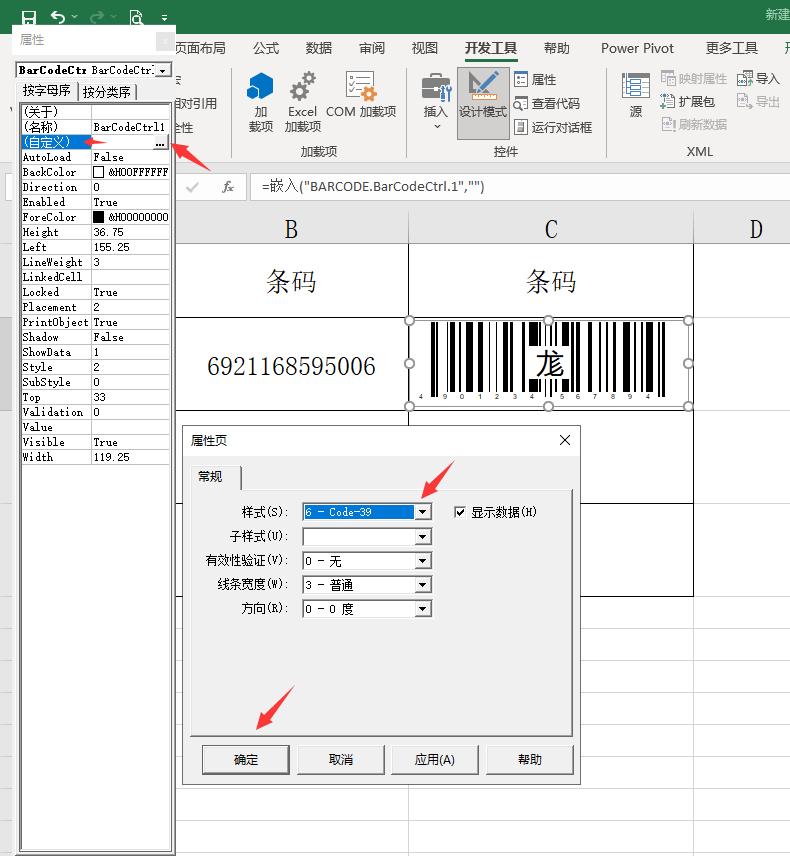
Task: Open the 帮助 ribbon tab
Action: pos(556,48)
